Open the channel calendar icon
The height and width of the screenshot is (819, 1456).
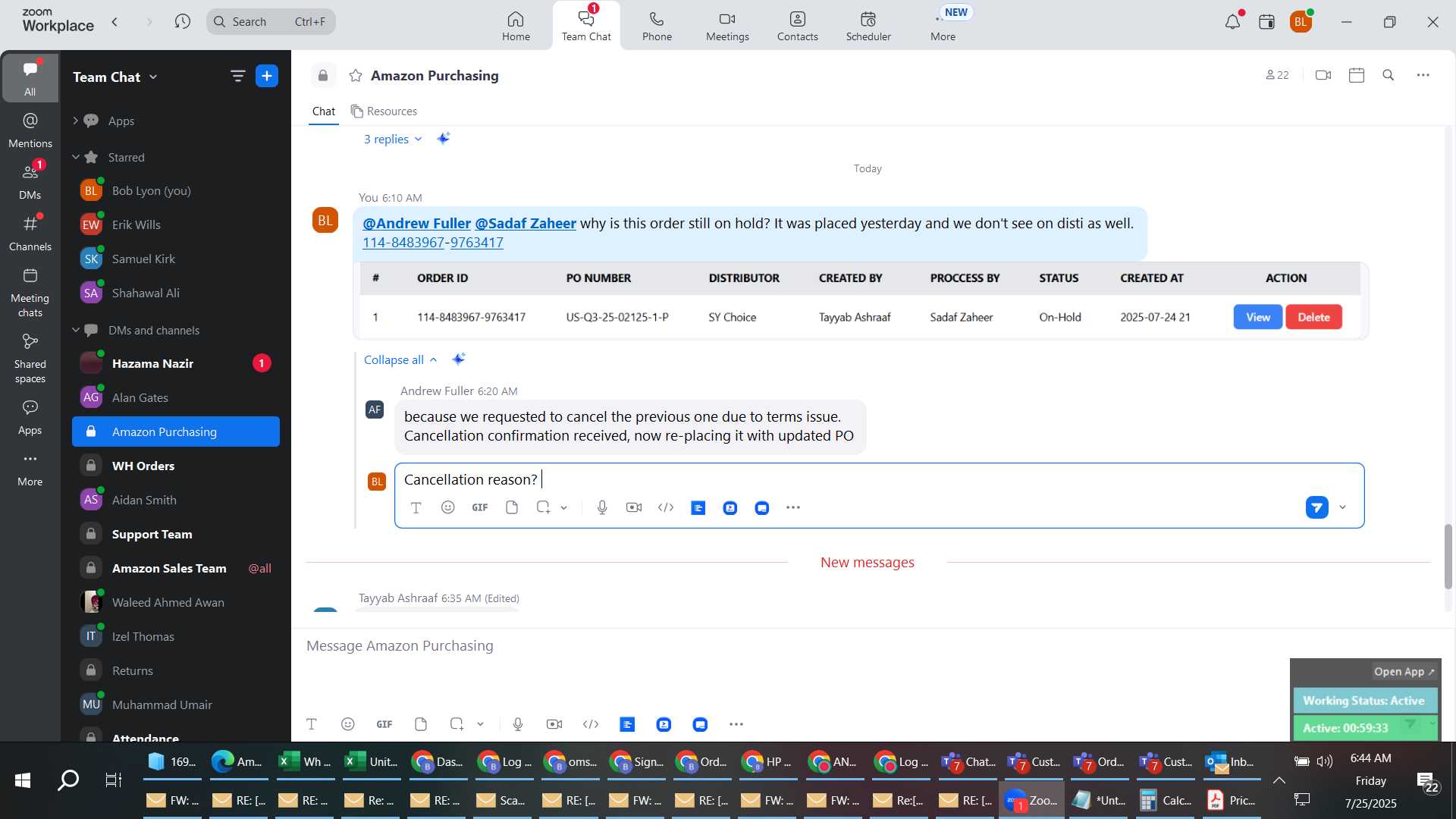pos(1357,75)
